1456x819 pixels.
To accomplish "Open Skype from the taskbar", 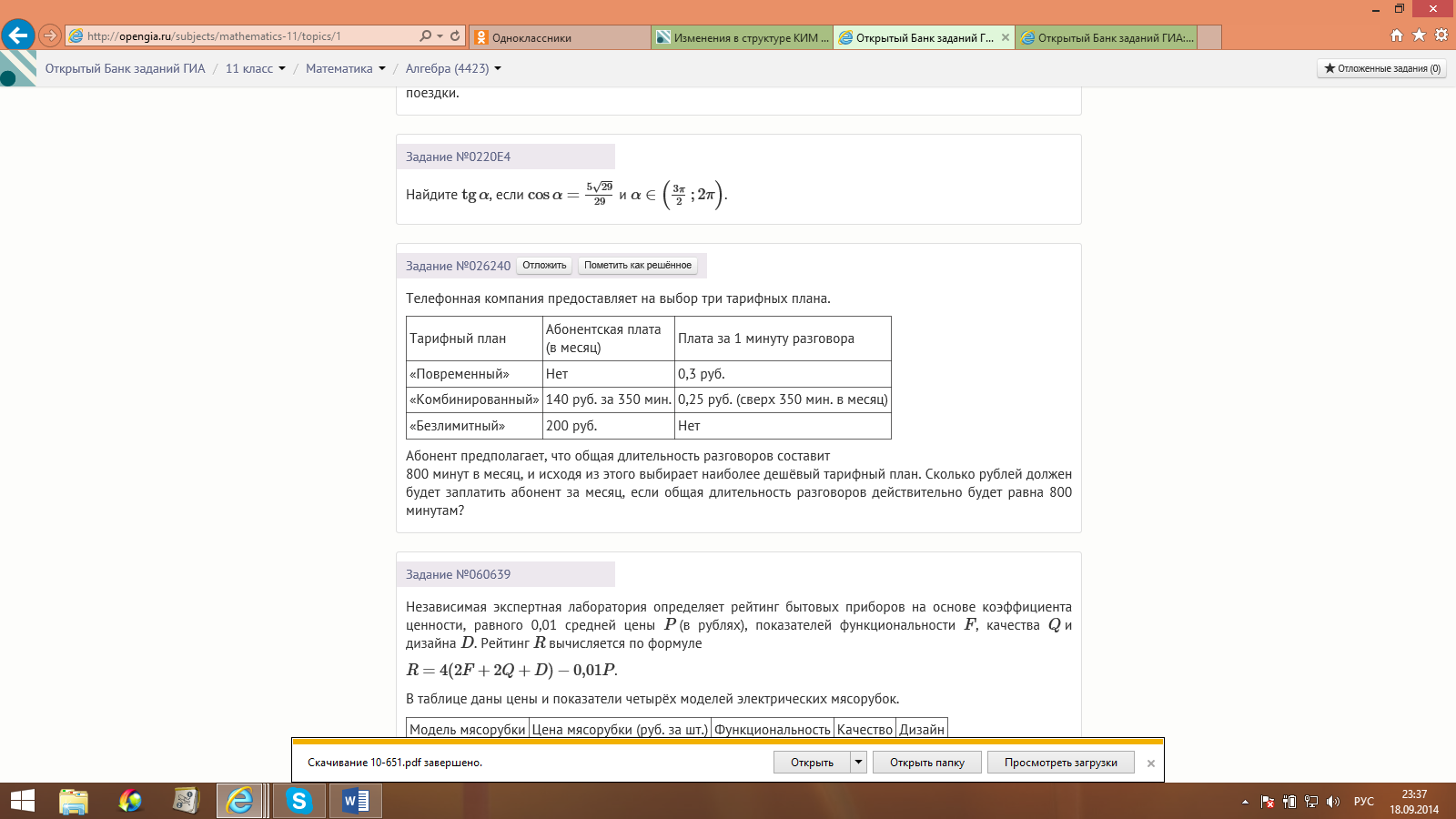I will point(298,801).
